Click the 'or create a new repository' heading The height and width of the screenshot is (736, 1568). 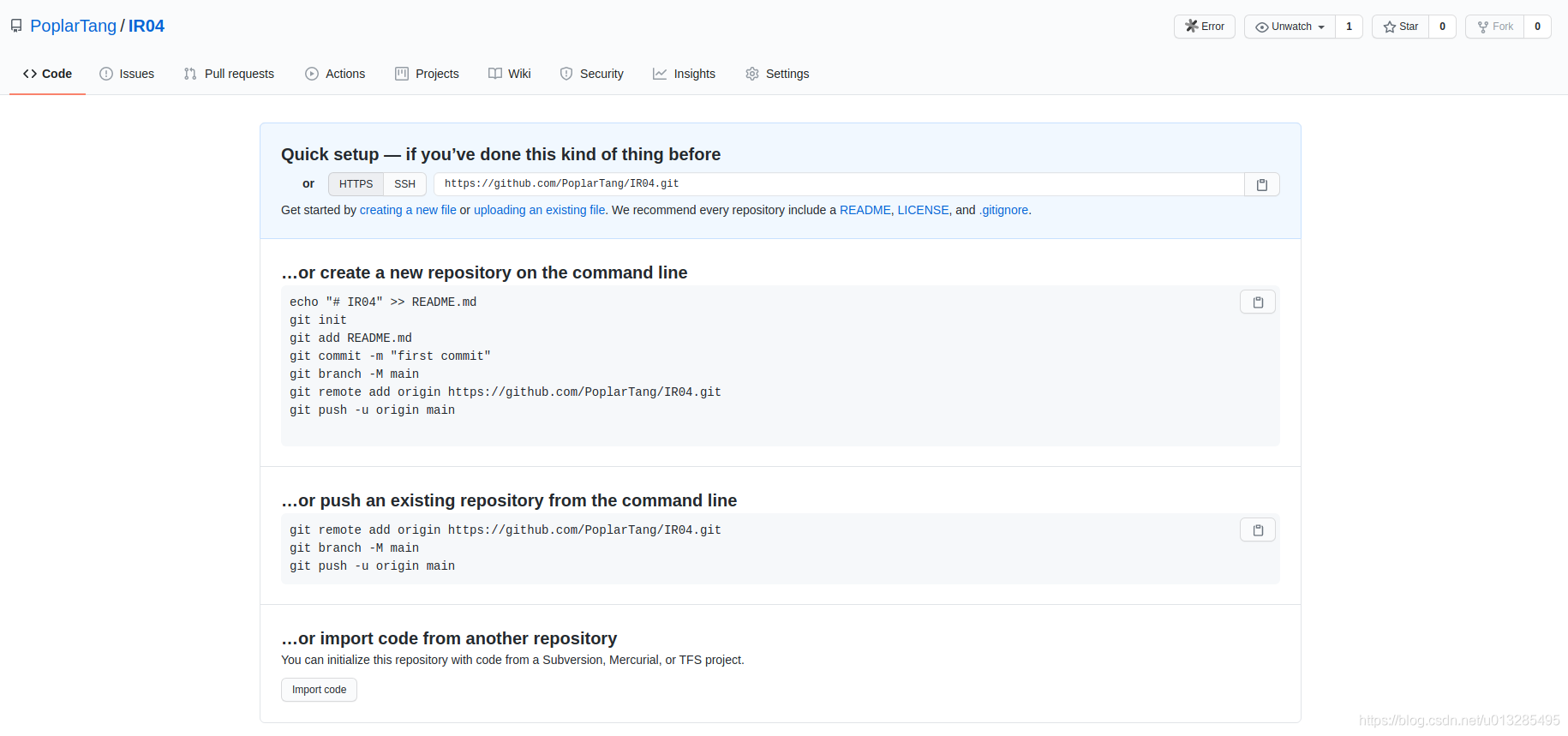point(484,272)
